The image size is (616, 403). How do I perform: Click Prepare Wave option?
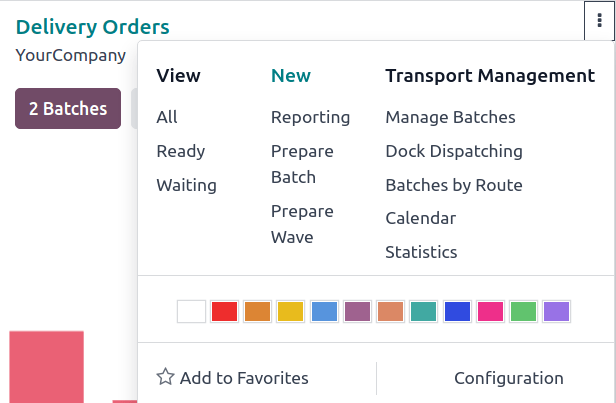(302, 224)
